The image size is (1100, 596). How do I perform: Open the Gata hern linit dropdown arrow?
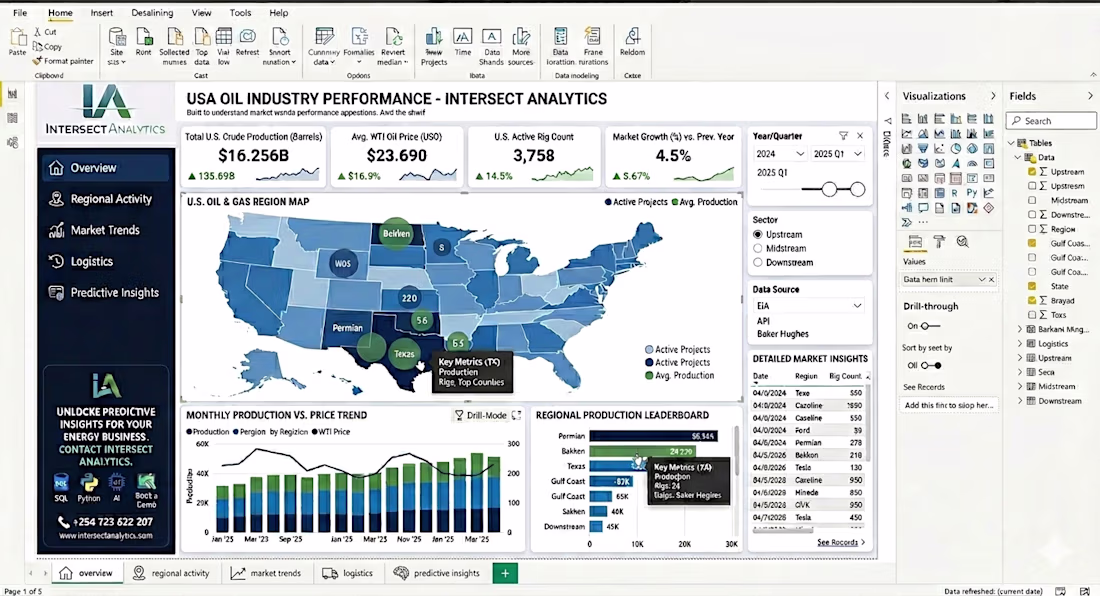point(981,279)
